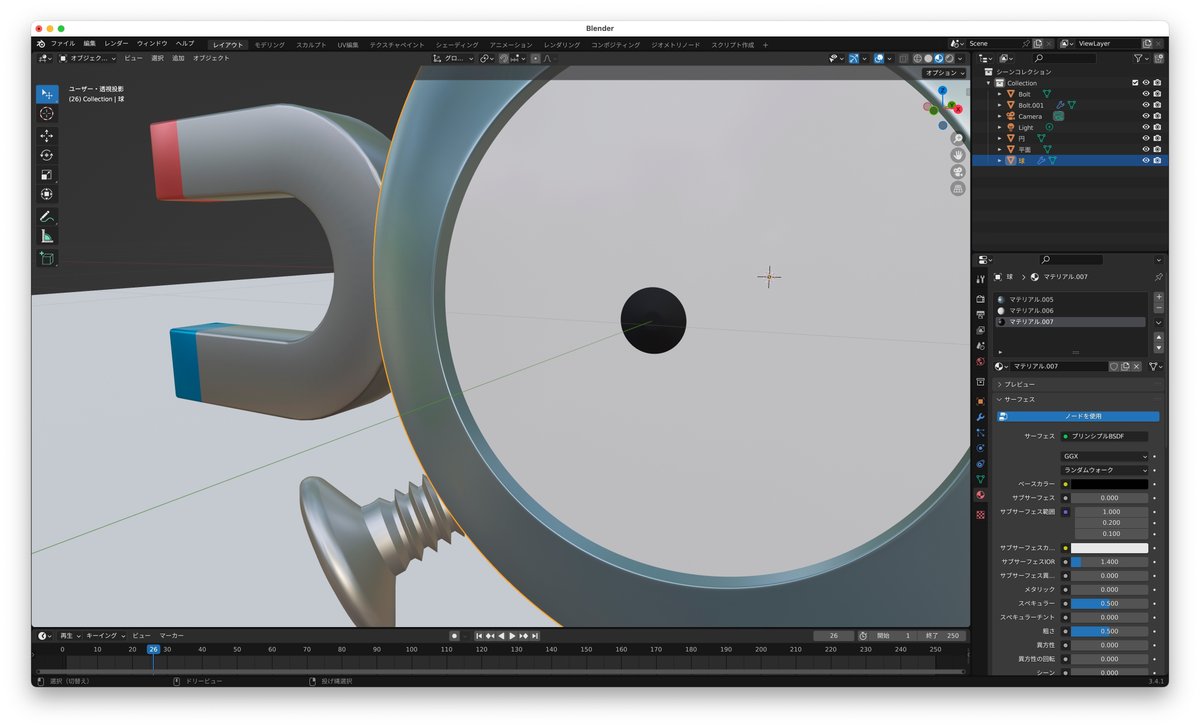
Task: Click the outliner search field
Action: 1064,58
